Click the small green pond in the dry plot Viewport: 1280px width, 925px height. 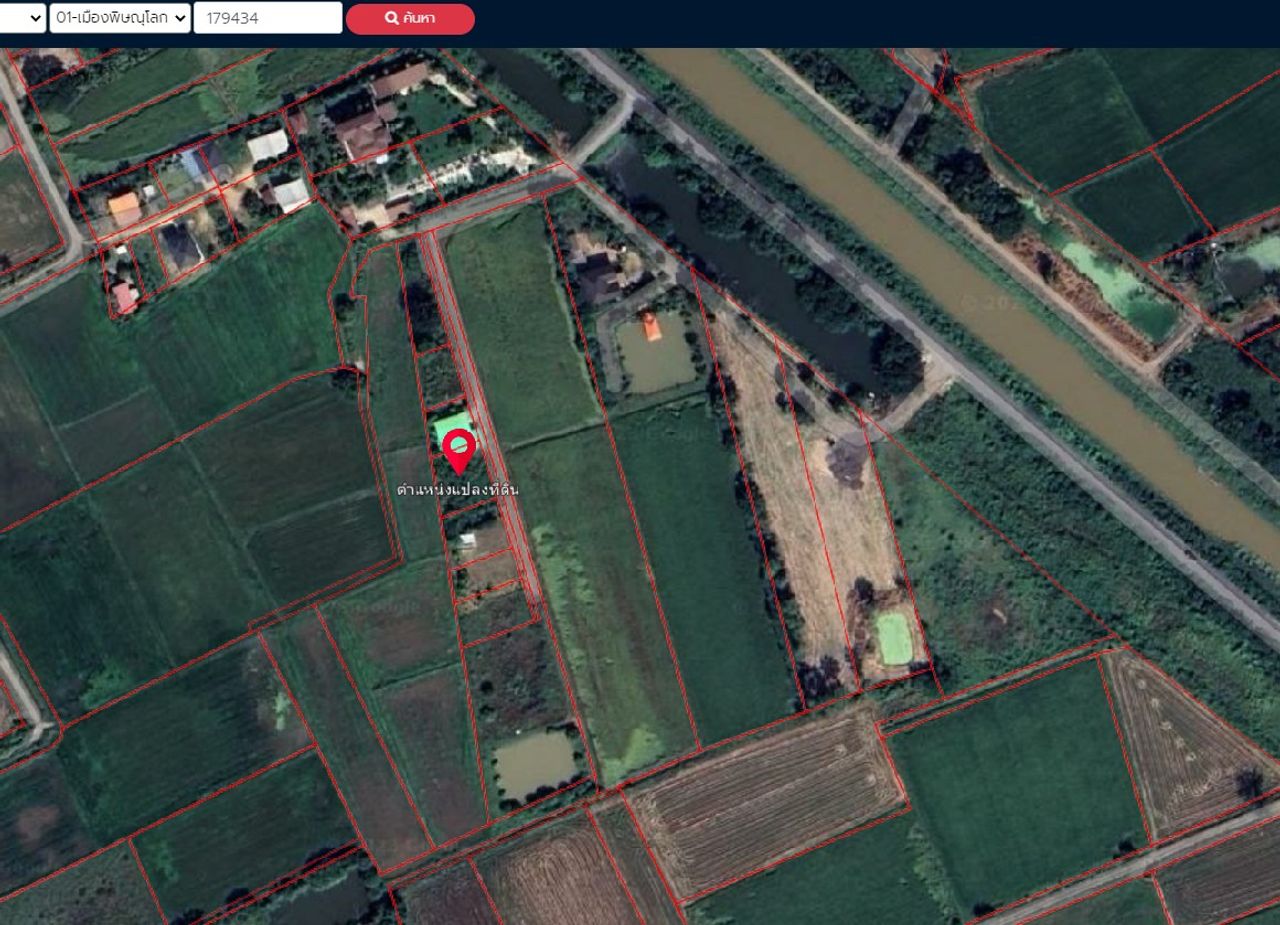pyautogui.click(x=894, y=638)
